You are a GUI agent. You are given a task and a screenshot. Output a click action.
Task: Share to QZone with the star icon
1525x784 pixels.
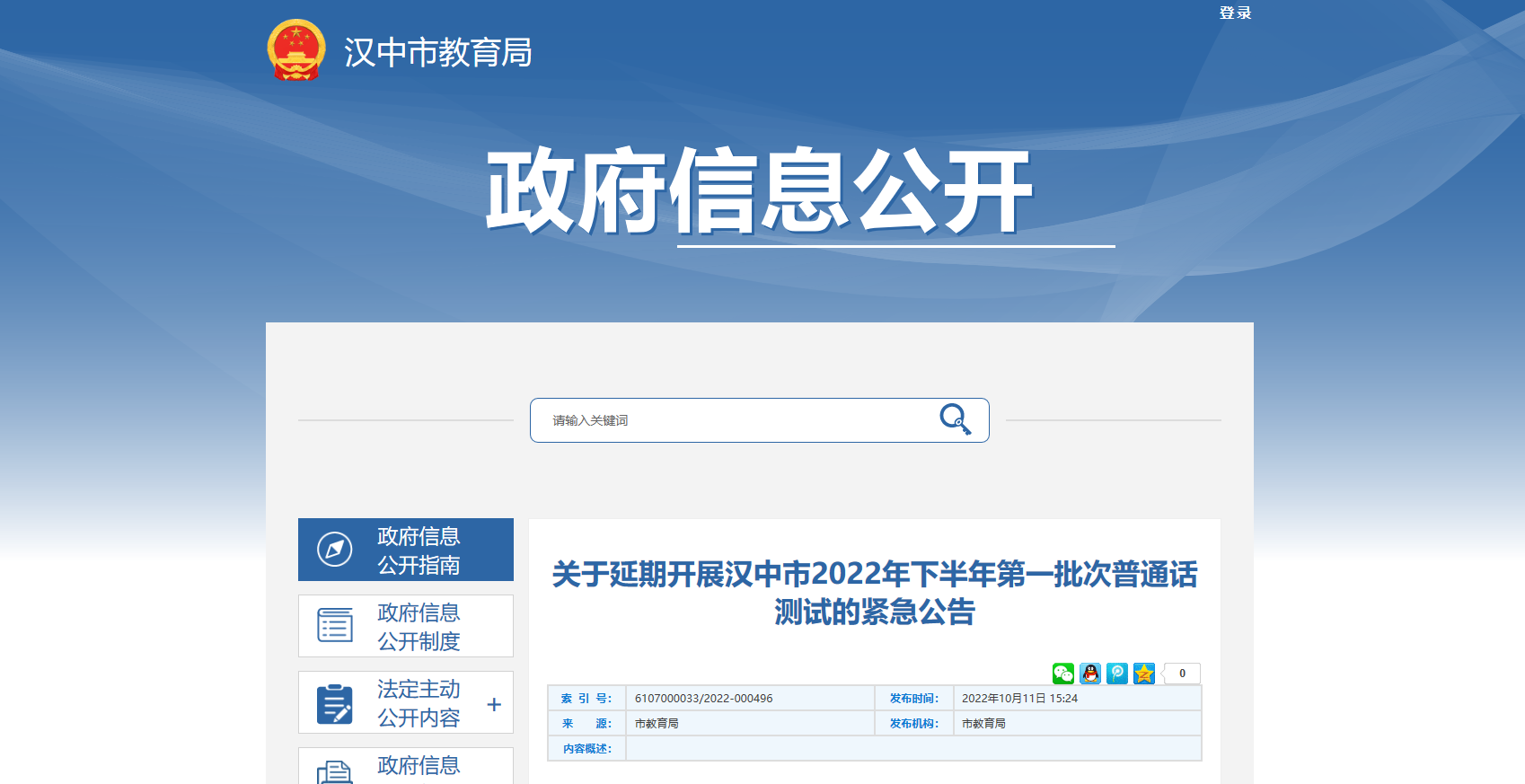point(1144,674)
